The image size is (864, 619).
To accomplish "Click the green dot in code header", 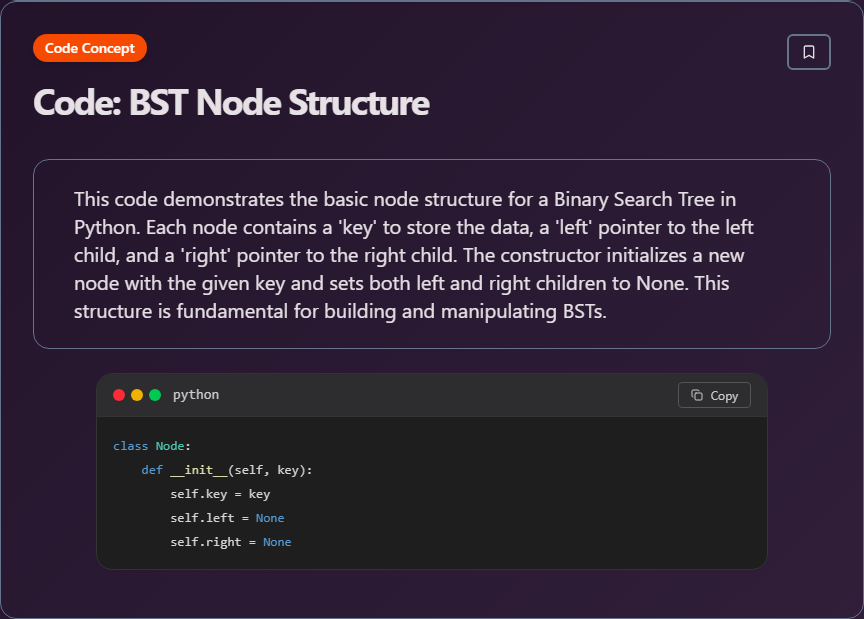I will [155, 395].
